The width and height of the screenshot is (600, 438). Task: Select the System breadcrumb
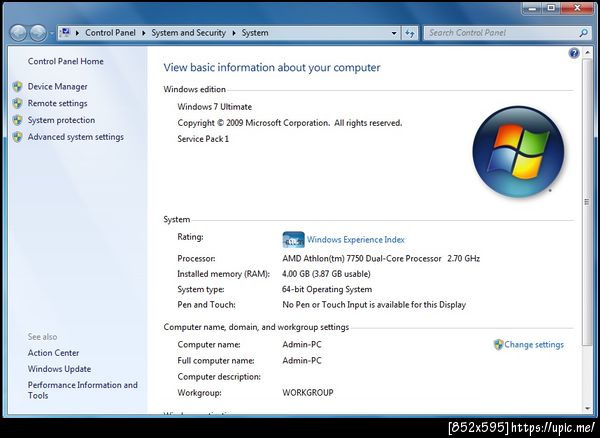pyautogui.click(x=255, y=33)
